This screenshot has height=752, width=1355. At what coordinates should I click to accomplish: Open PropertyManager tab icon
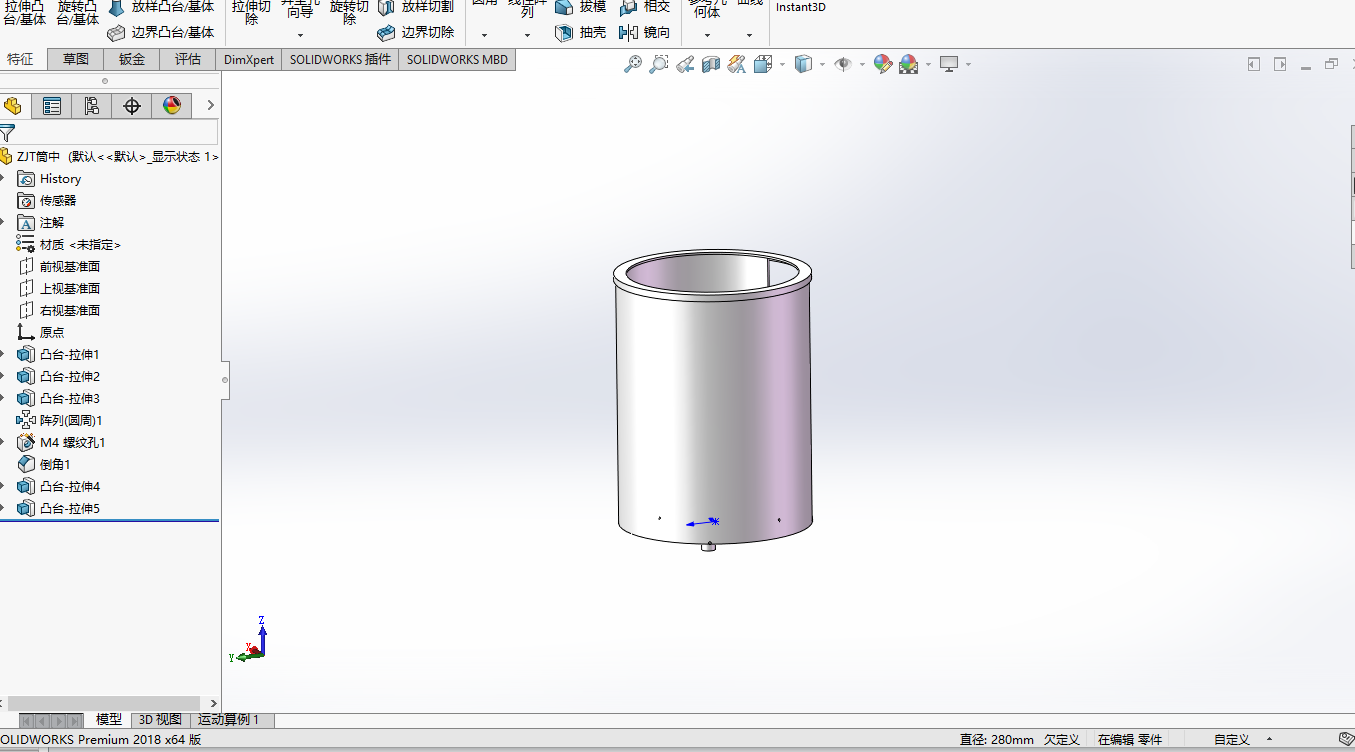[x=52, y=106]
